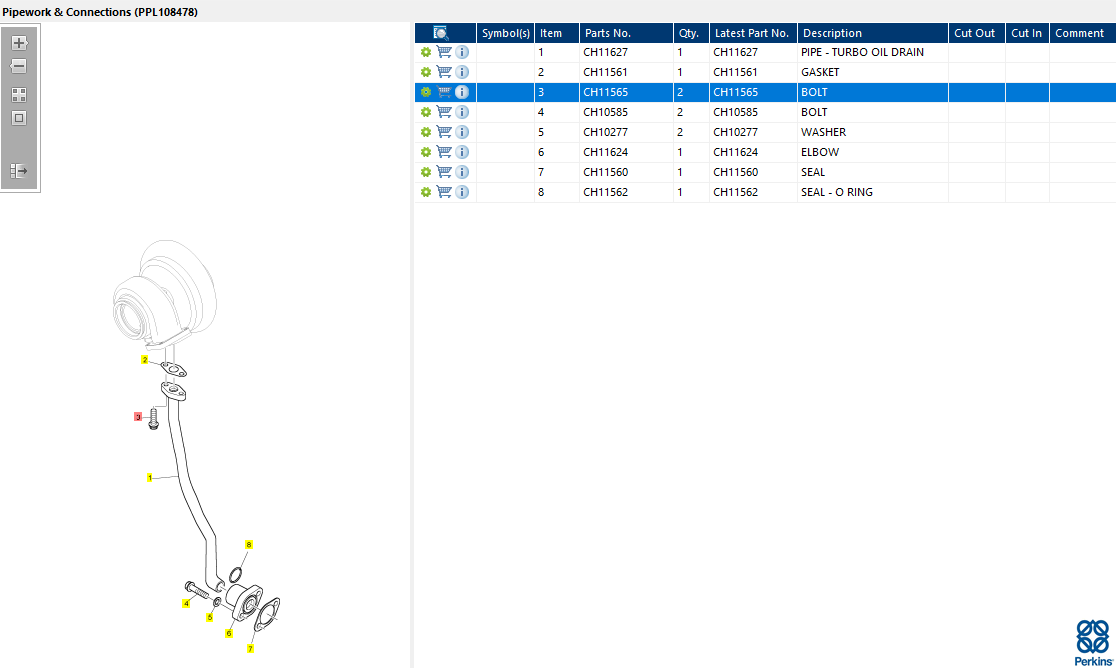Click gear icon for WASHER row
Screen dimensions: 1116x668
[x=426, y=132]
